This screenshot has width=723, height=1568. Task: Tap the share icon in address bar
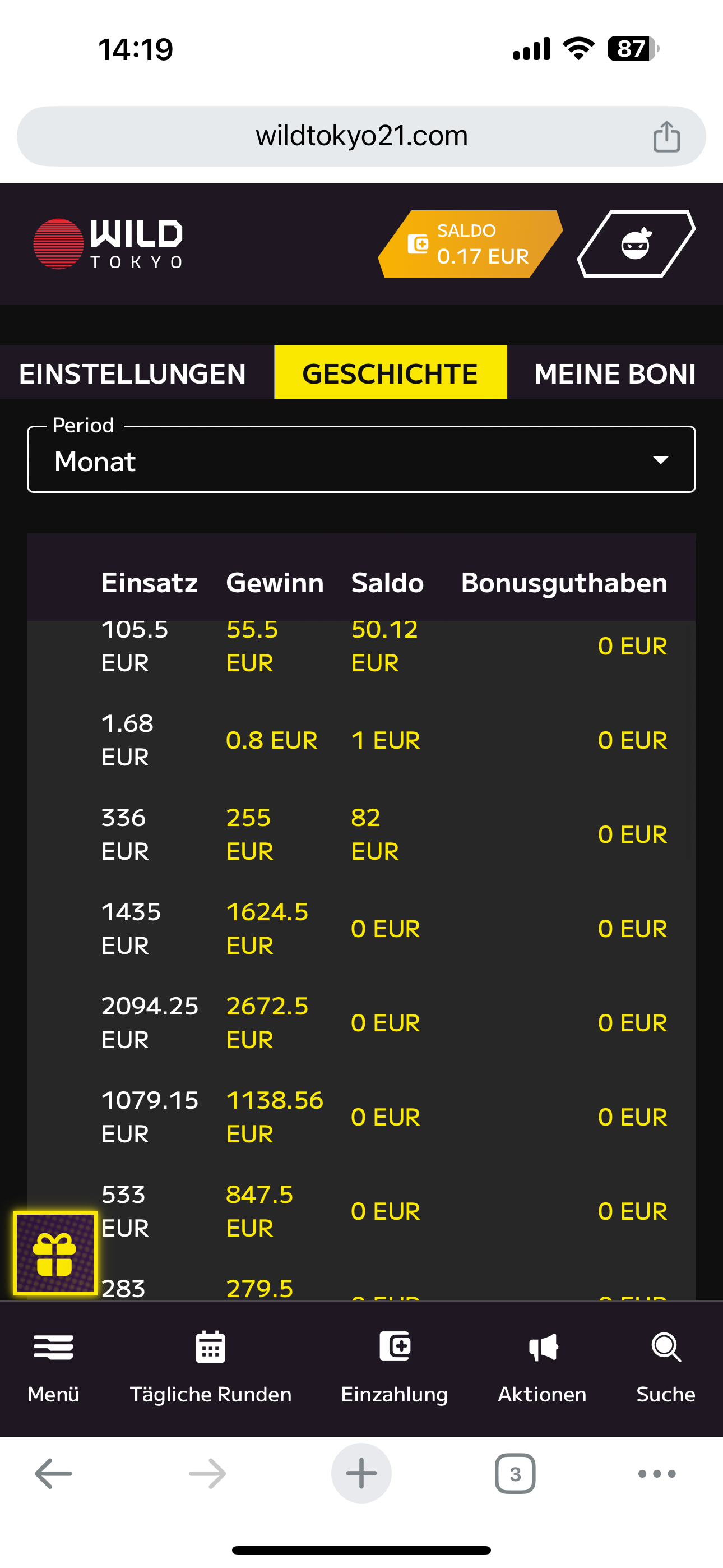point(666,136)
